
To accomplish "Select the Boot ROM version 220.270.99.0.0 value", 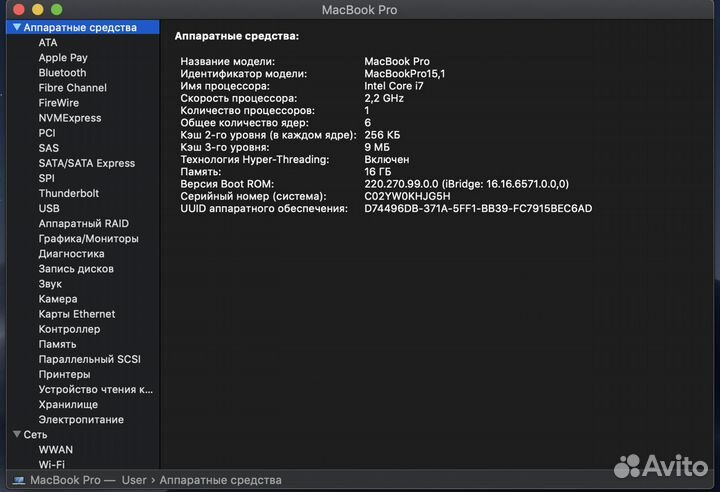I will [x=467, y=184].
